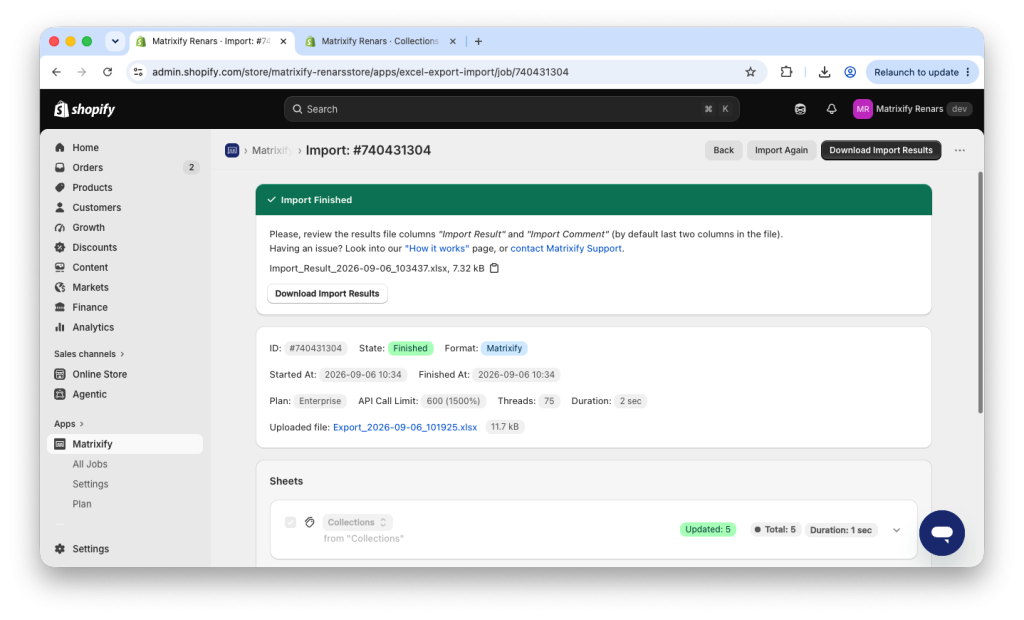Click Relaunch to update button
The image size is (1024, 620).
921,73
